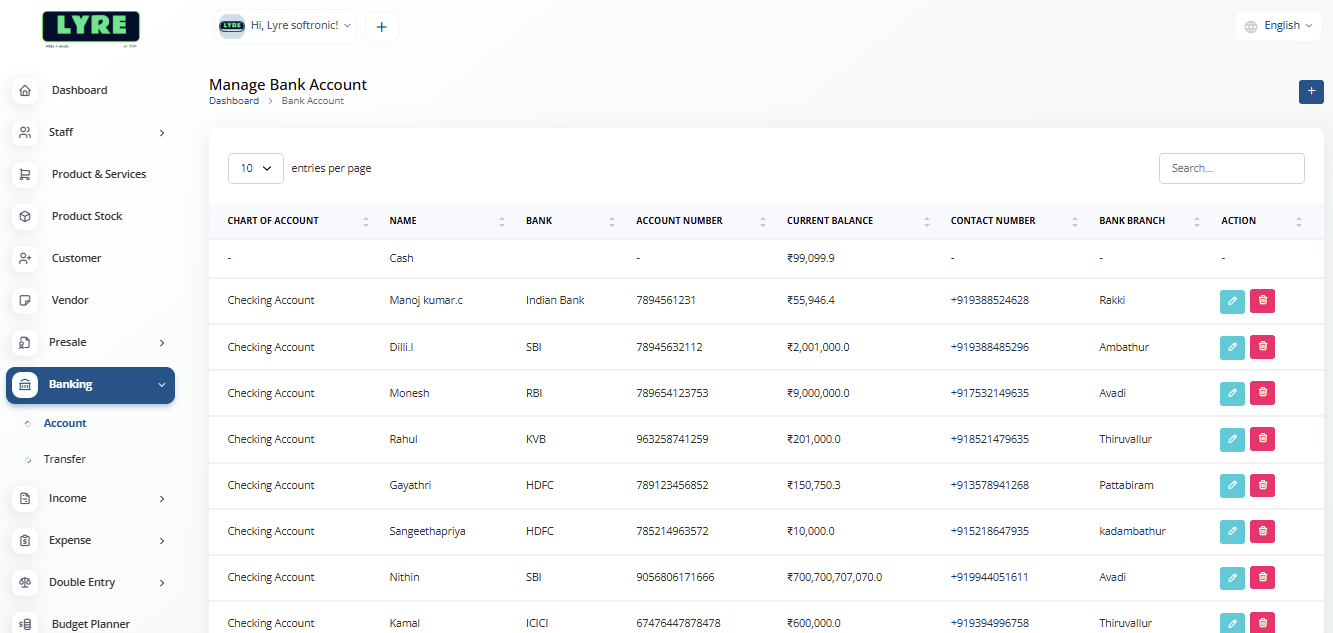Click the Dashboard breadcrumb link

coord(233,101)
